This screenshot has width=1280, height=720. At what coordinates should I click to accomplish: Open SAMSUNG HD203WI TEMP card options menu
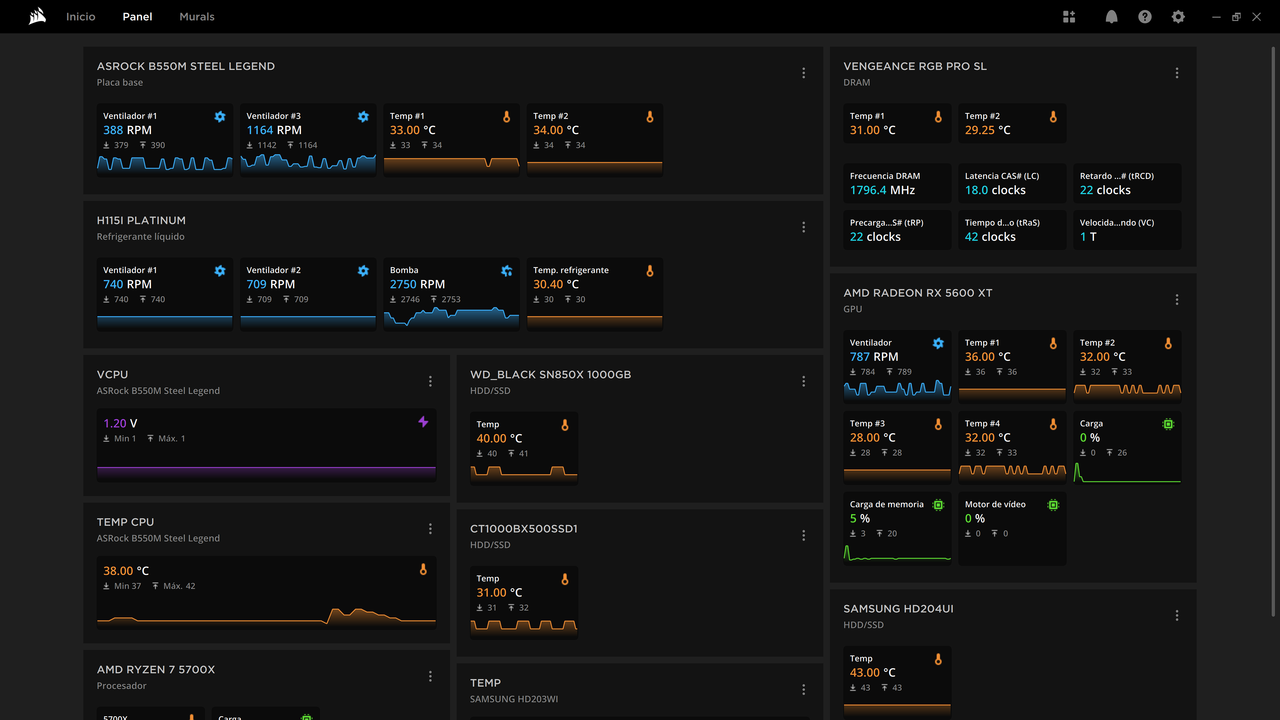pos(804,689)
